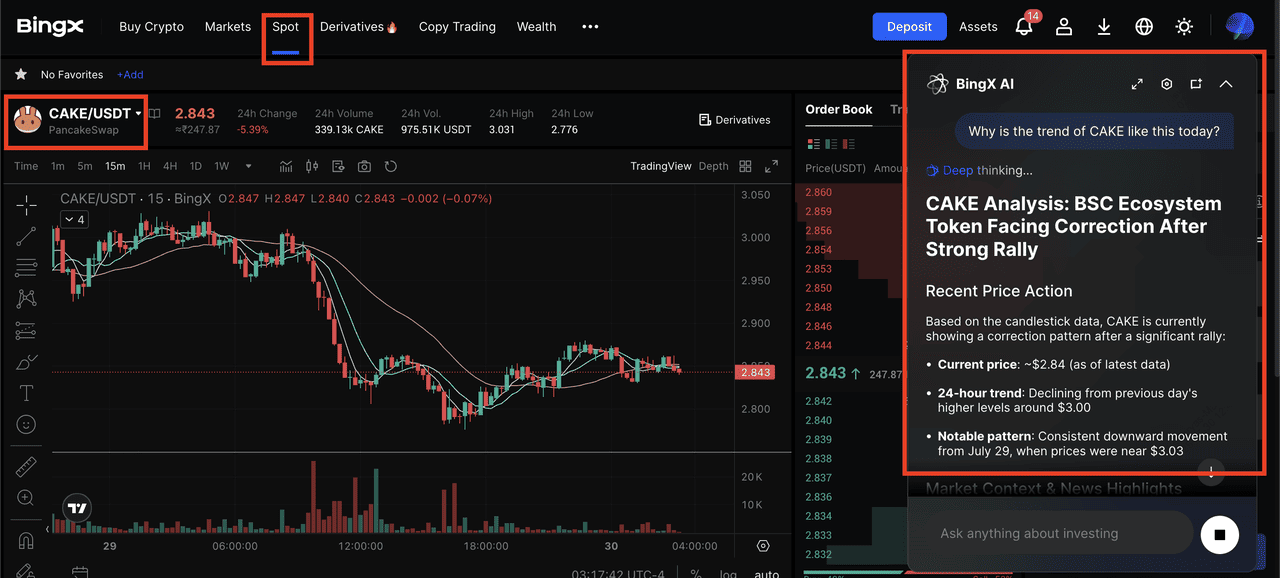Screen dimensions: 1280x578
Task: Select the ruler measure tool
Action: 27,467
